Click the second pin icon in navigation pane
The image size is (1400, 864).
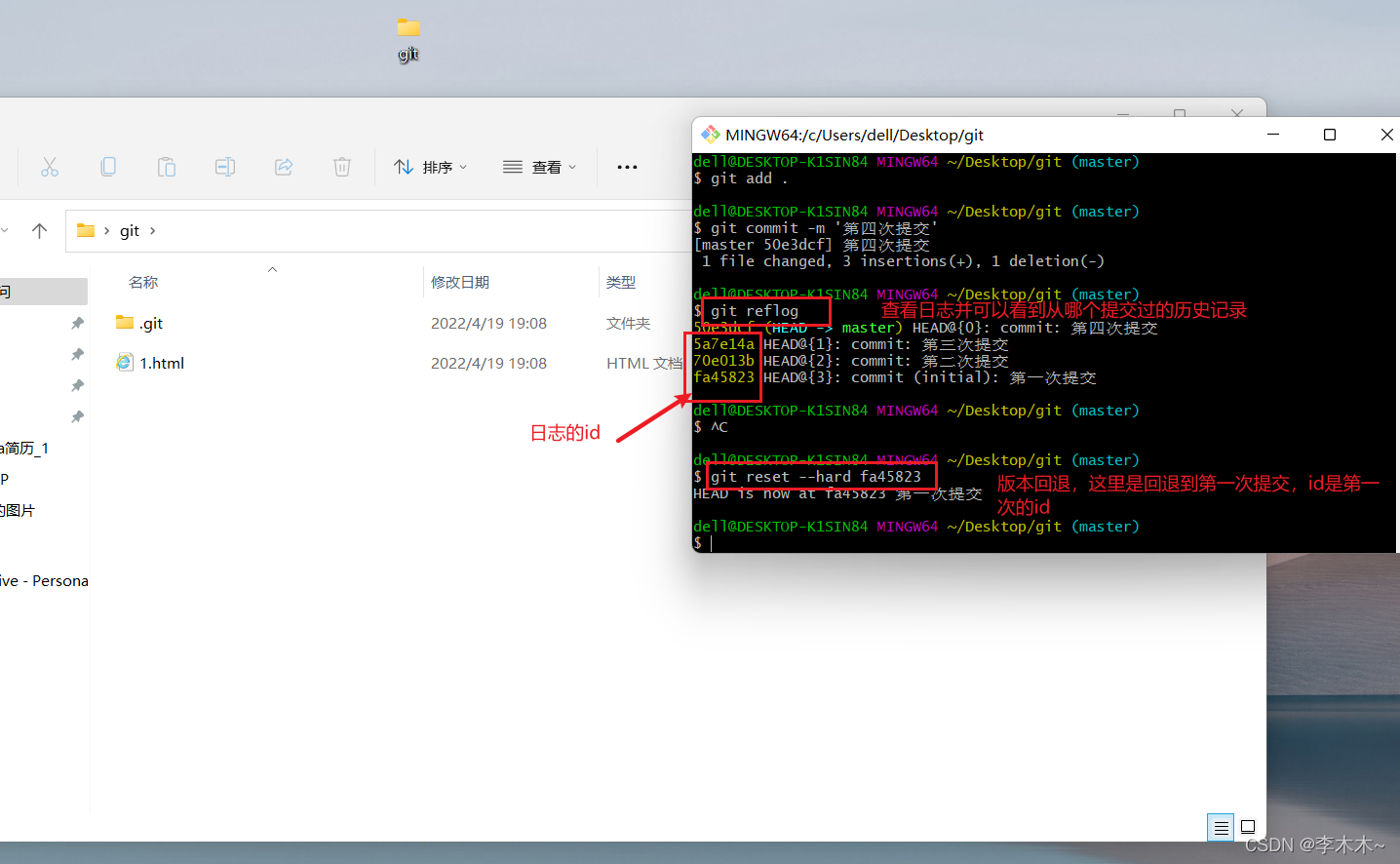pyautogui.click(x=77, y=354)
